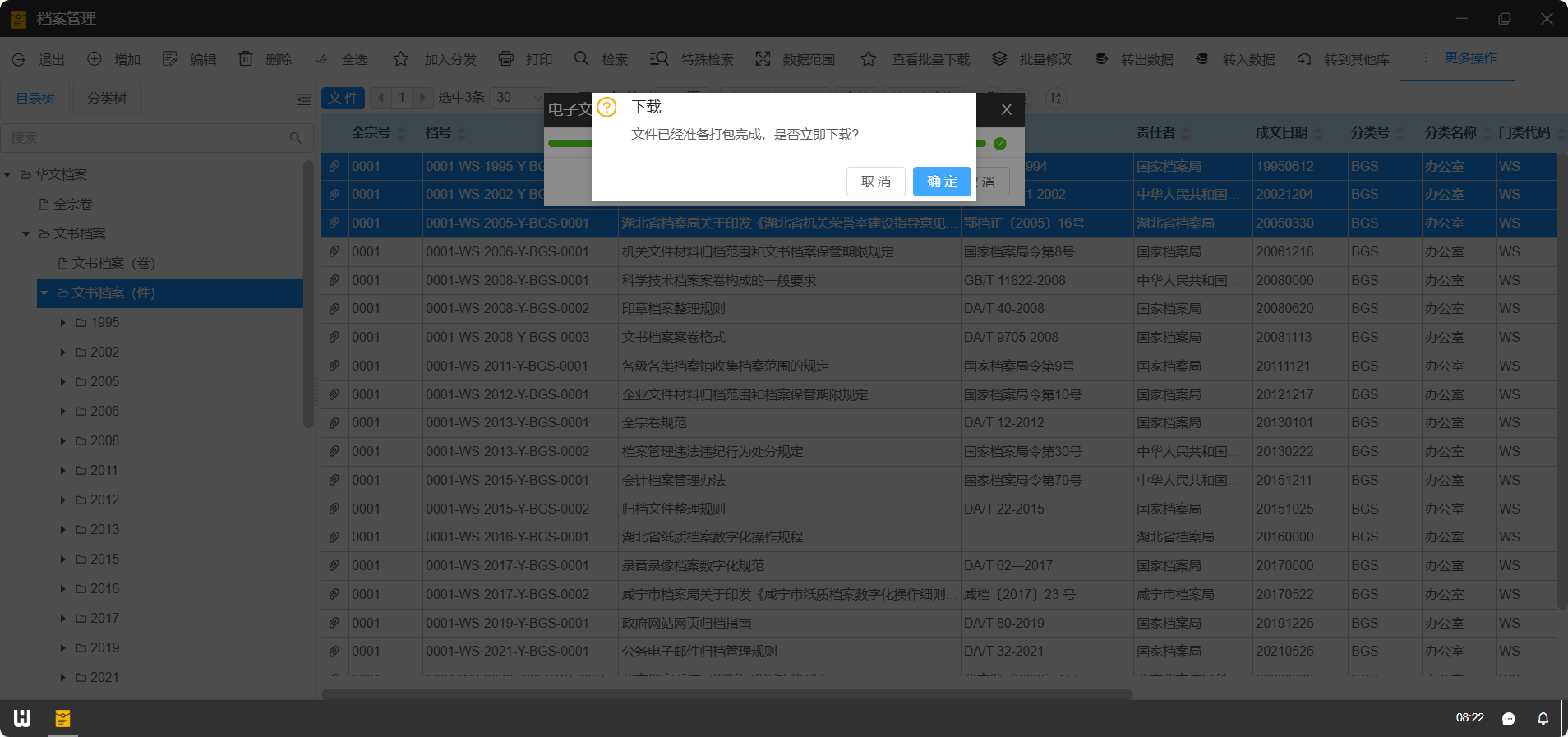Viewport: 1568px width, 737px height.
Task: Click the A-Z sort order icon
Action: pyautogui.click(x=1056, y=98)
